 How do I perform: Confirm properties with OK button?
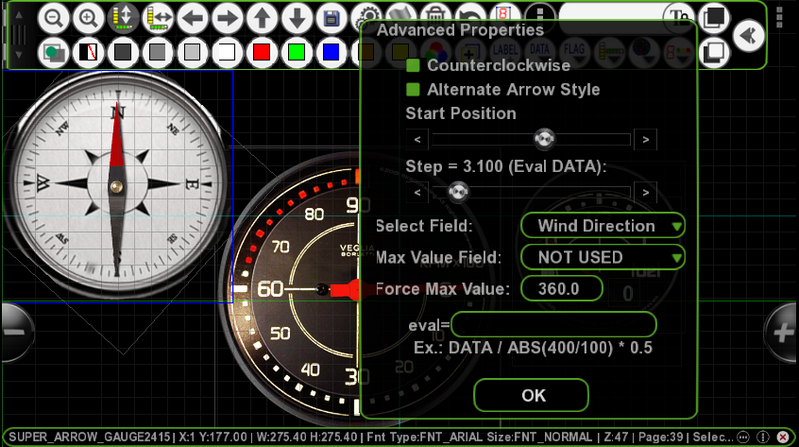[531, 395]
